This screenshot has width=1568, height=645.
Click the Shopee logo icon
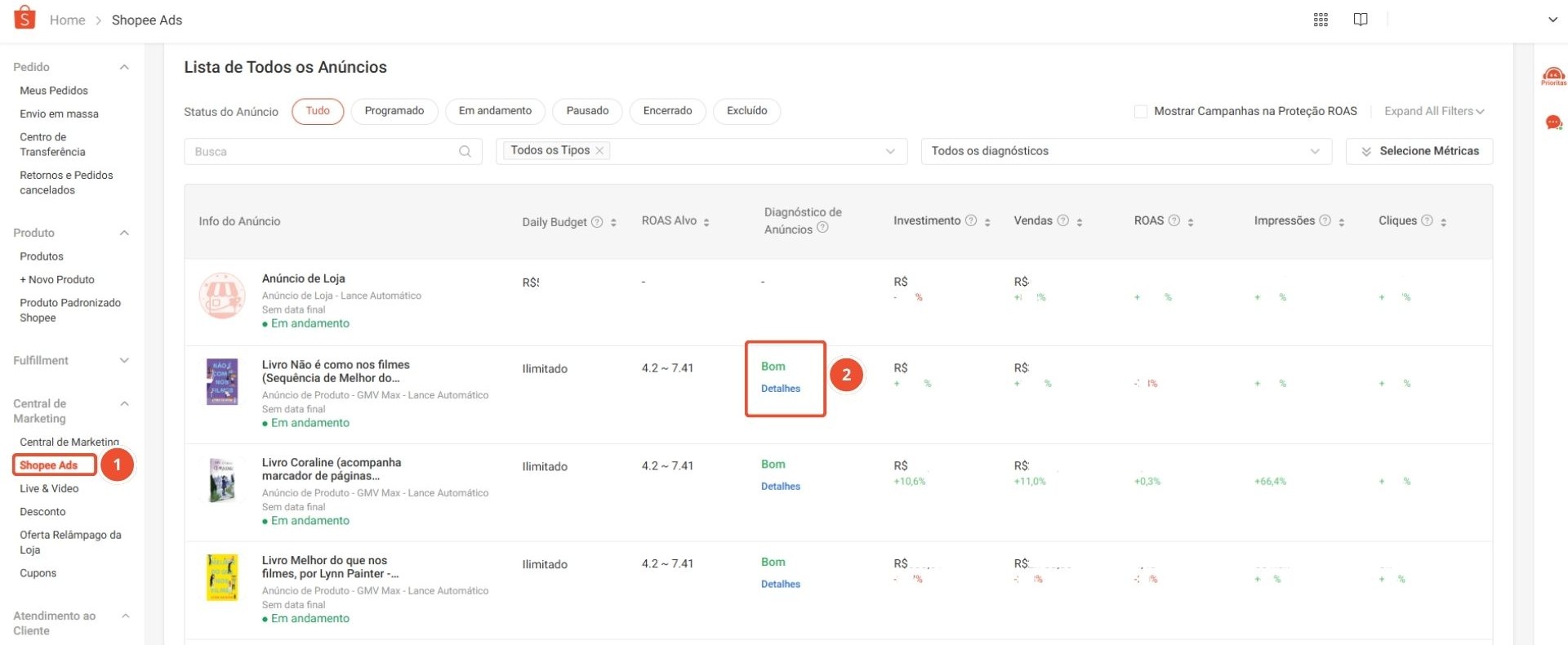click(x=25, y=18)
